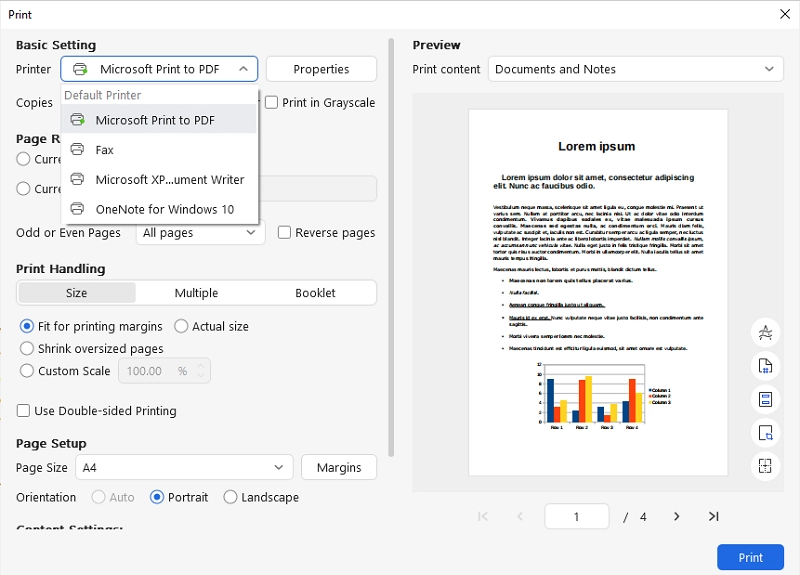Viewport: 800px width, 575px height.
Task: Pick OneNote for Windows 10 printer
Action: tap(159, 209)
